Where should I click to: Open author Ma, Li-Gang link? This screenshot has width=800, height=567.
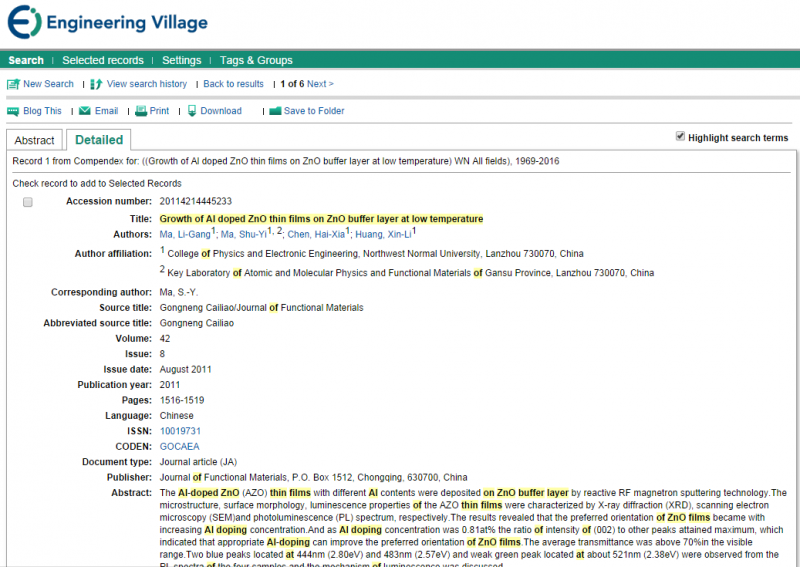pos(185,234)
